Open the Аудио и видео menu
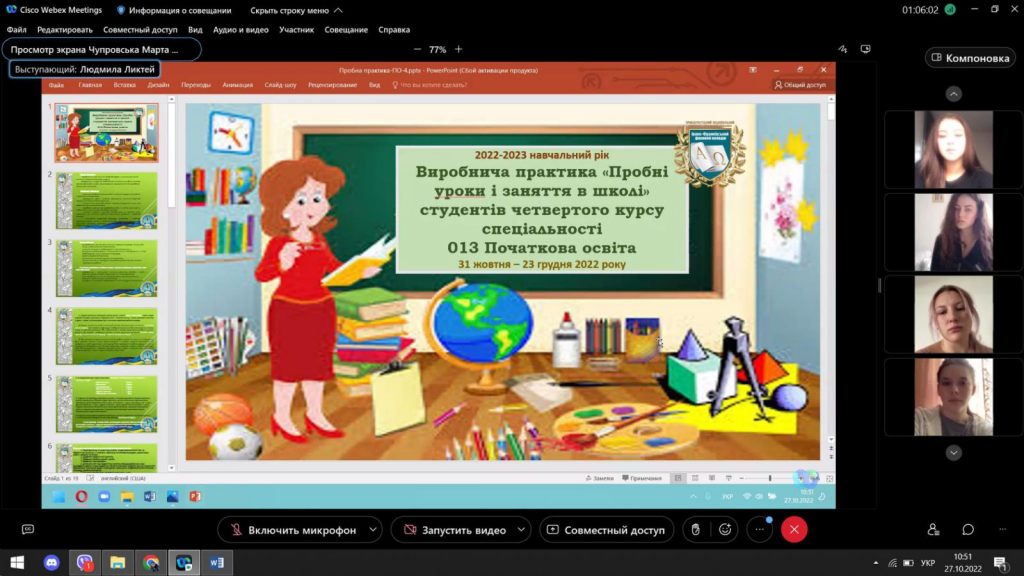The image size is (1024, 576). click(x=240, y=30)
